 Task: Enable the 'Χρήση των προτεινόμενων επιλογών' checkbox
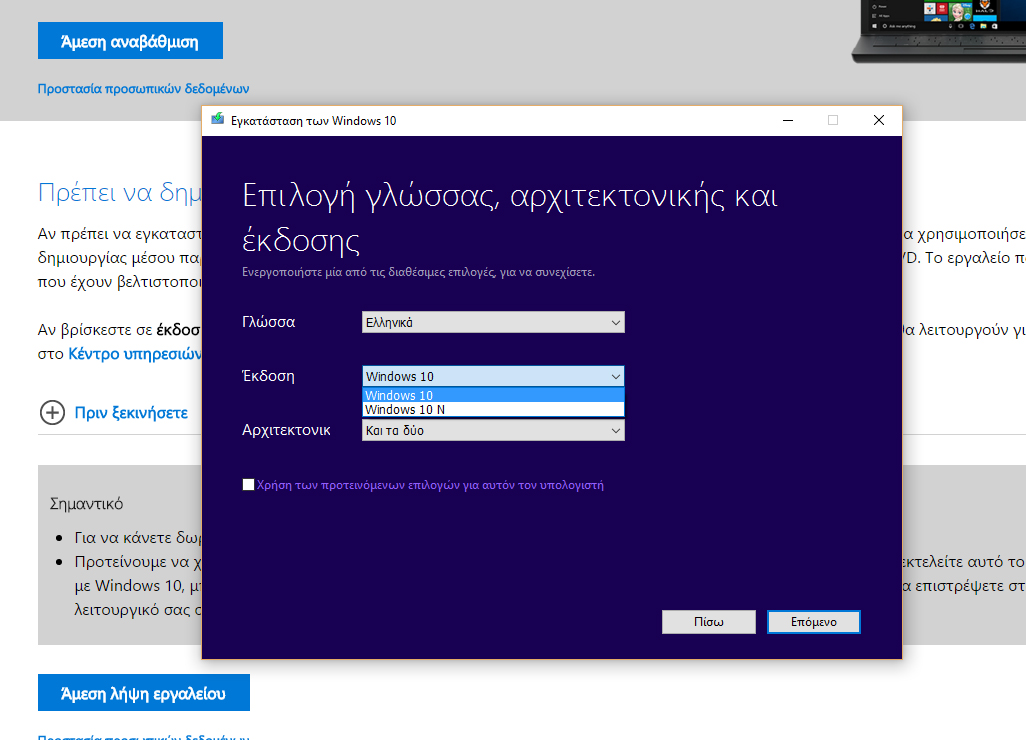pos(248,485)
